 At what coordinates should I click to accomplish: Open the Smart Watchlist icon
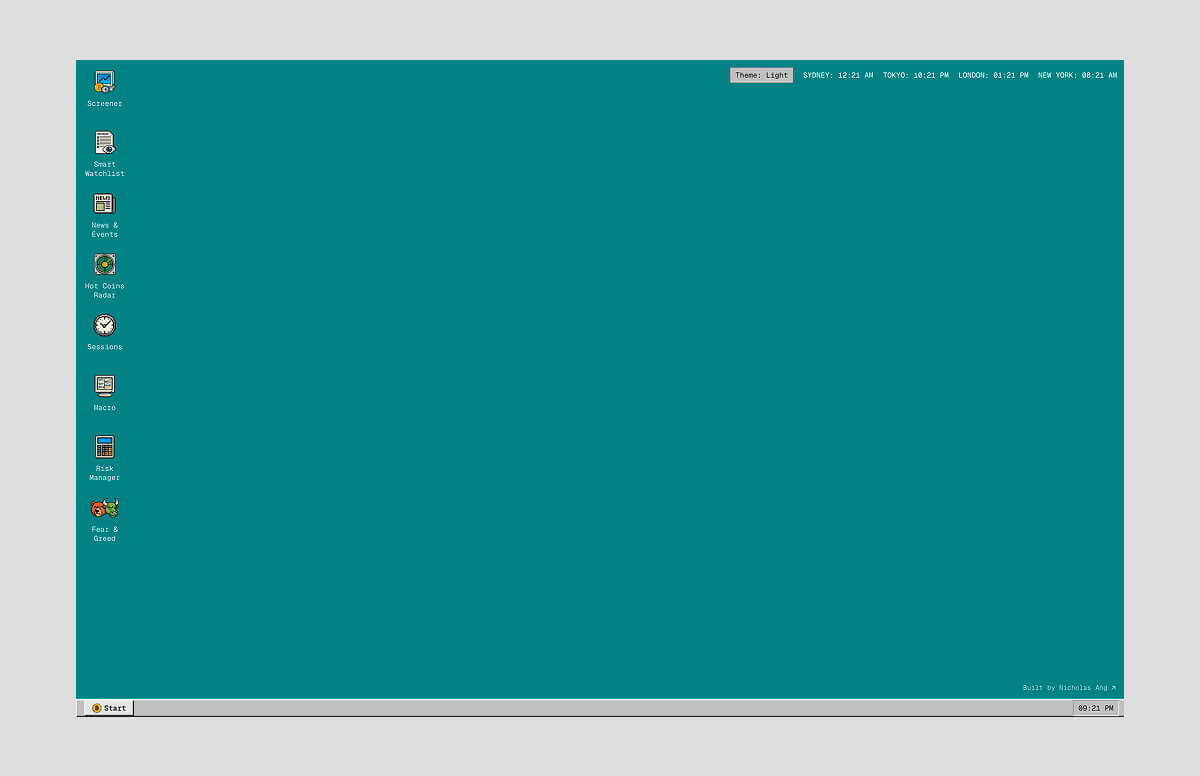104,143
